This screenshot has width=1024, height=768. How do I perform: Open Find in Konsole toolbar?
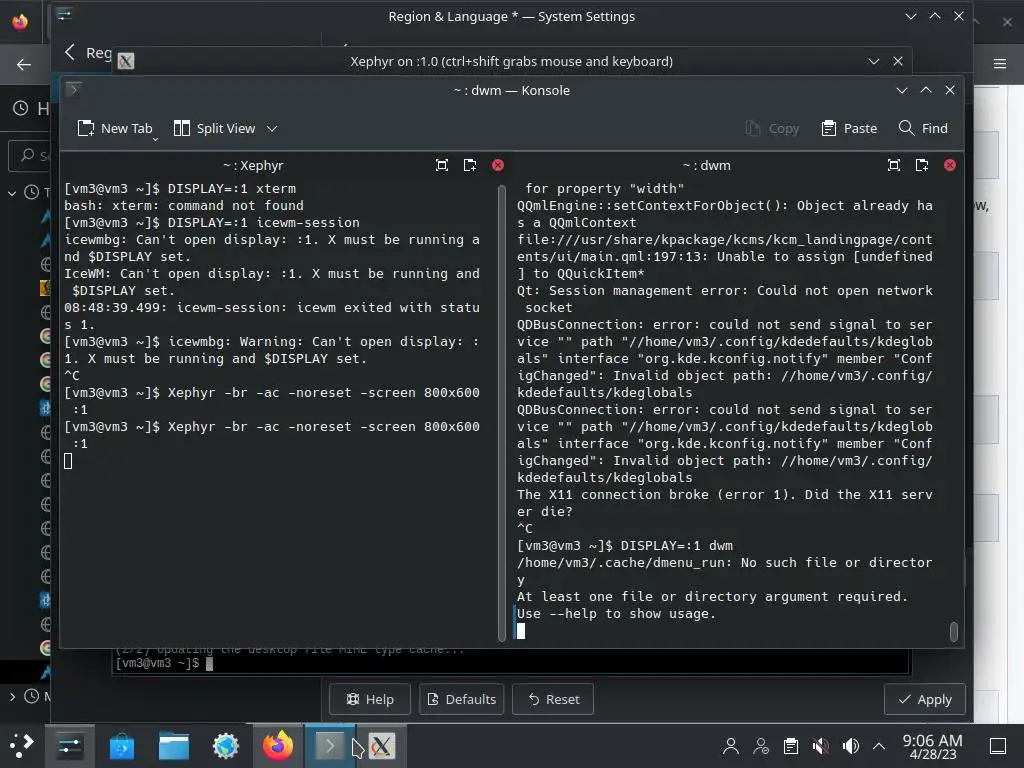(923, 129)
